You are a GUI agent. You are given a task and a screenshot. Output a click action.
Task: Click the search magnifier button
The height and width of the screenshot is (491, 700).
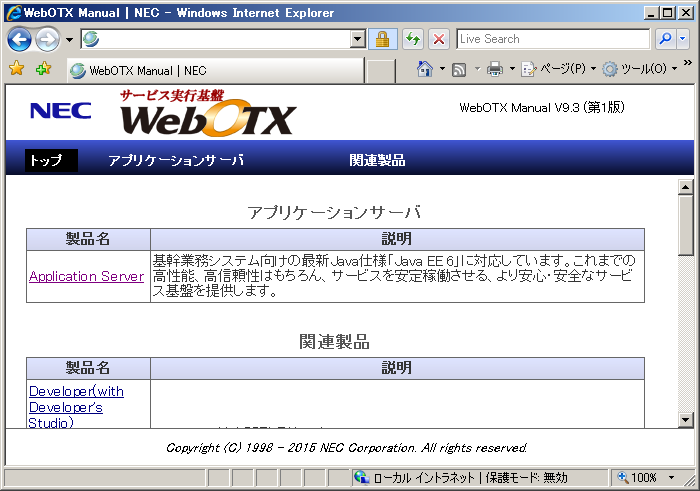tap(665, 39)
